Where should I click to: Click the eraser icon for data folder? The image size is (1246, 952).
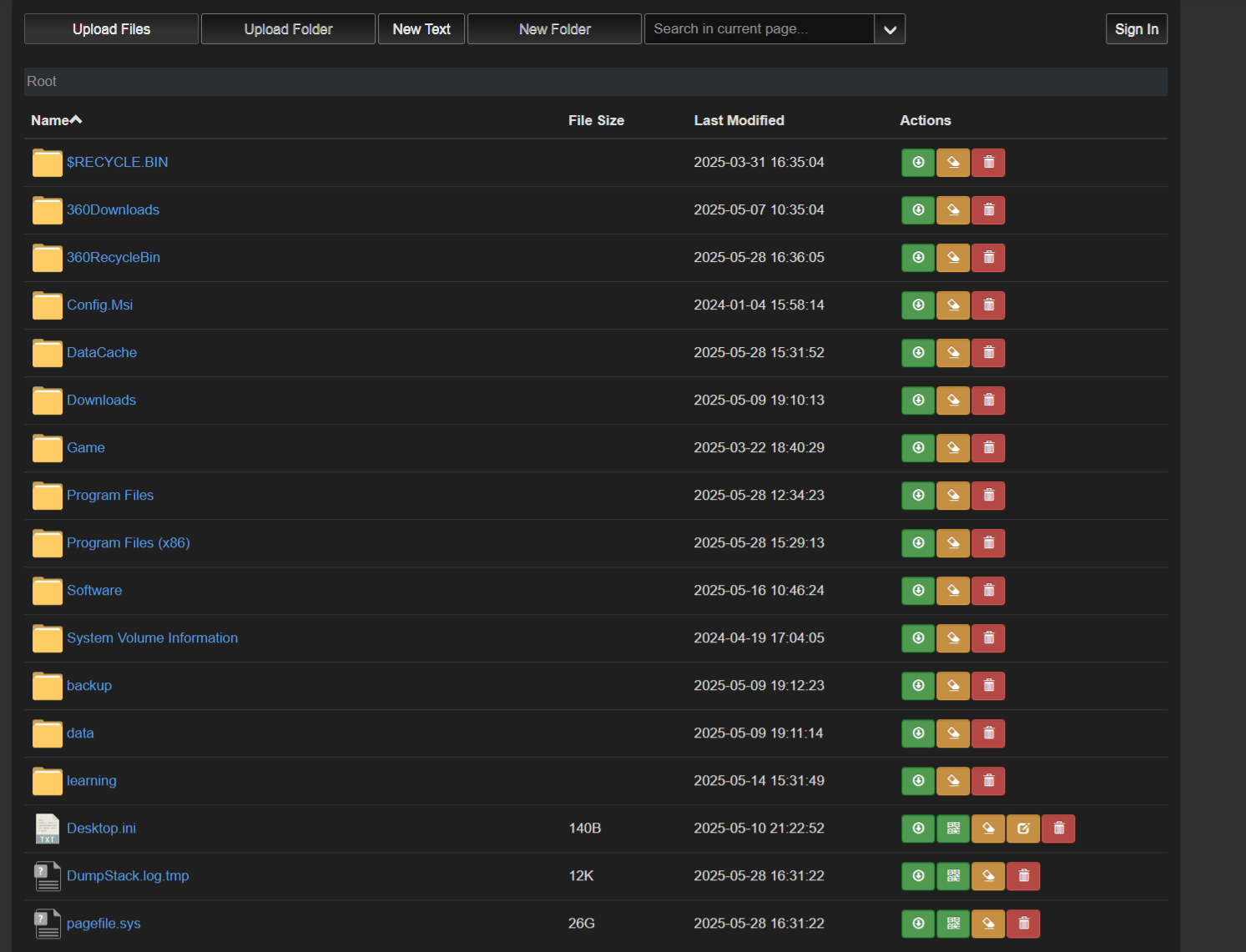coord(953,733)
